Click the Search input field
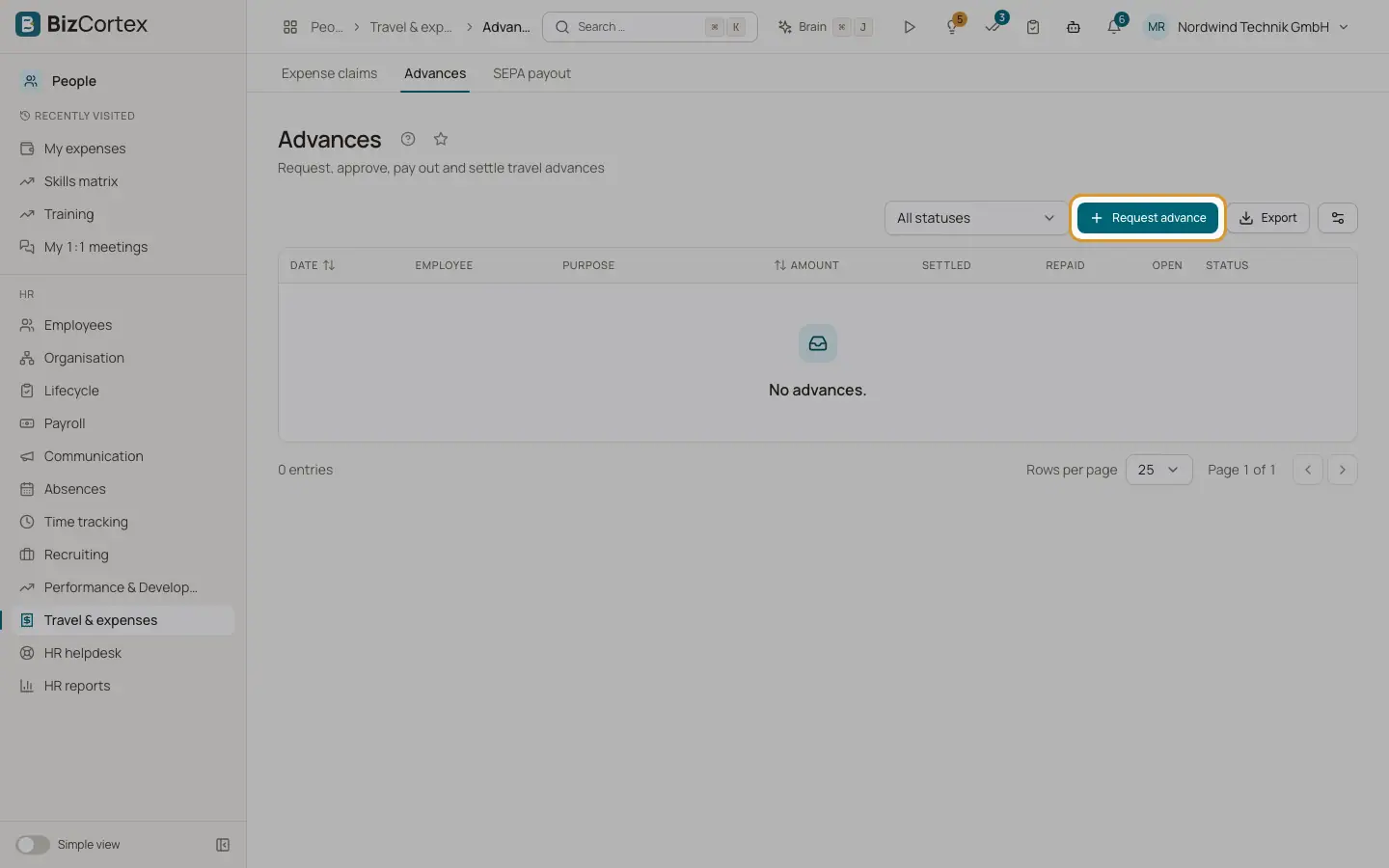 click(x=650, y=27)
